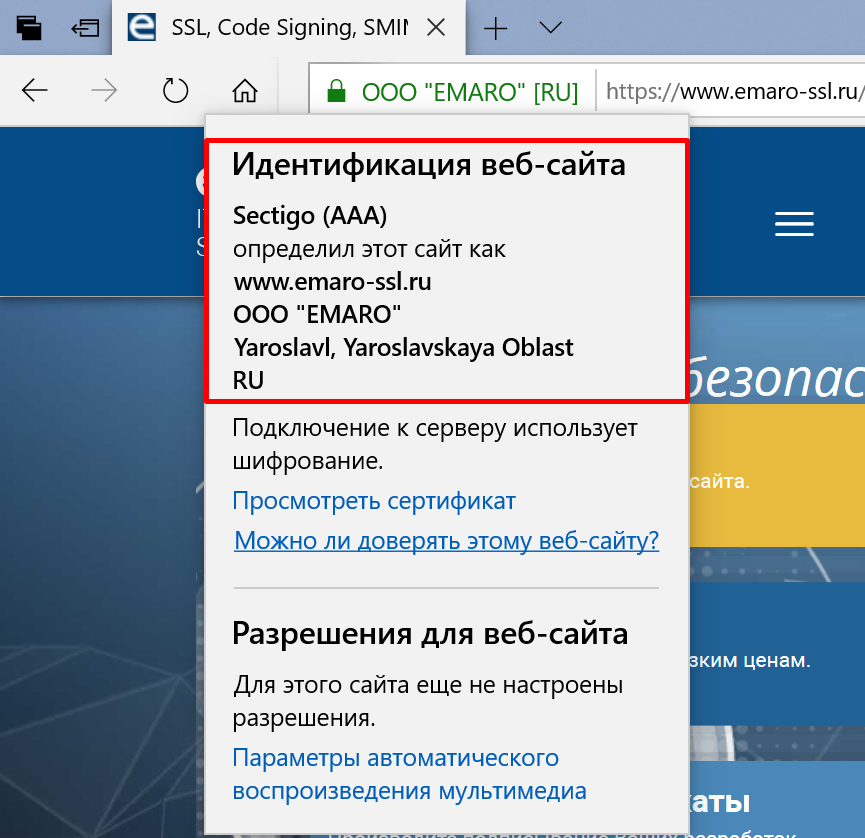Screen dimensions: 865x838
Task: Go forward with the right arrow
Action: coord(104,90)
